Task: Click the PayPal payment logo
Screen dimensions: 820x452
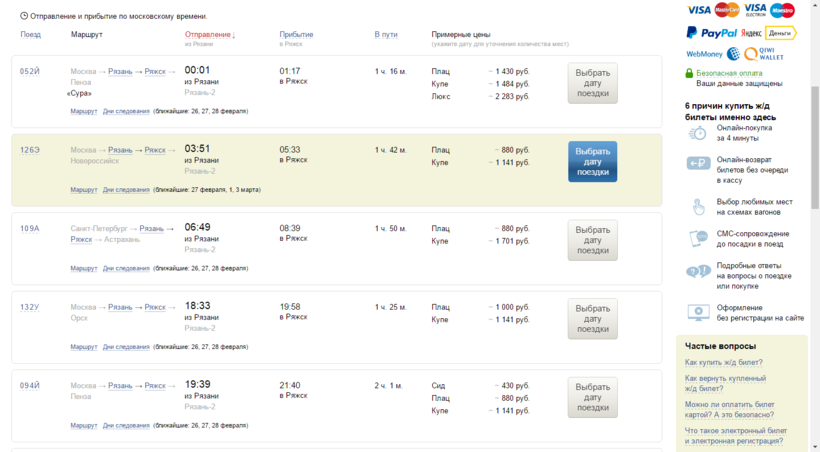Action: [711, 33]
